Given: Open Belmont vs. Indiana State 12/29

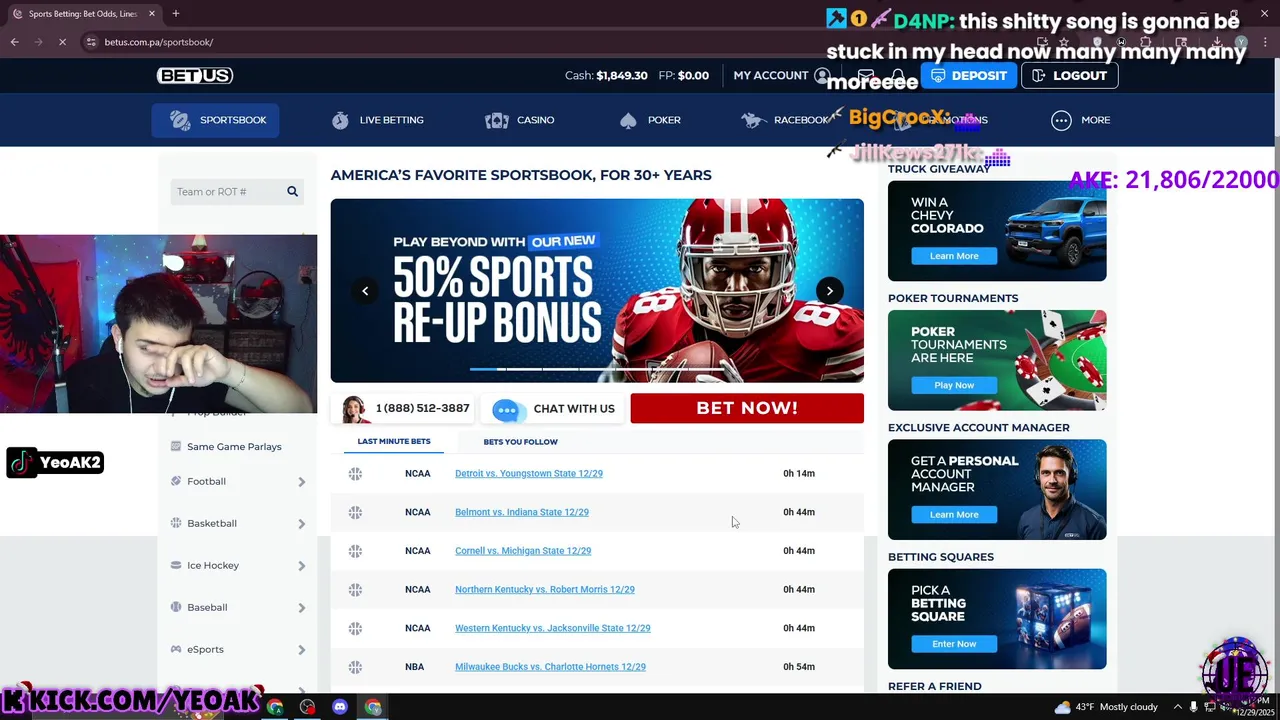Looking at the screenshot, I should pos(522,512).
